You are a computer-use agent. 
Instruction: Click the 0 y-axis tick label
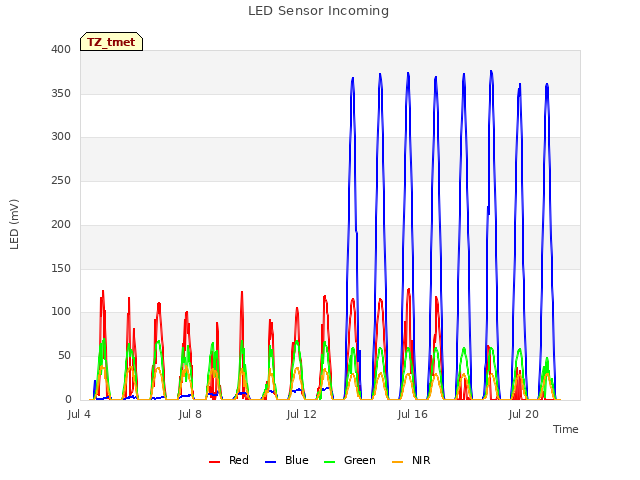[x=68, y=400]
